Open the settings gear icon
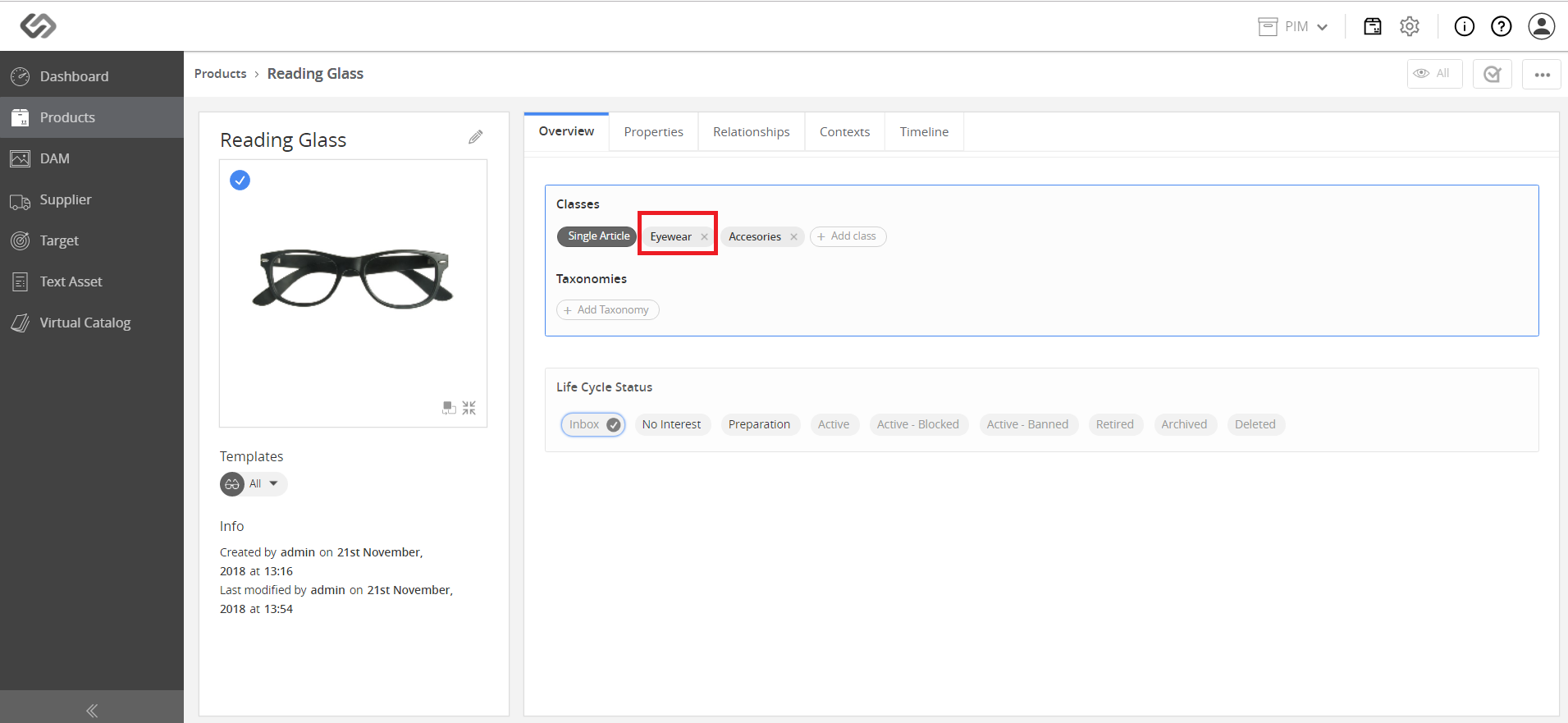 tap(1410, 26)
